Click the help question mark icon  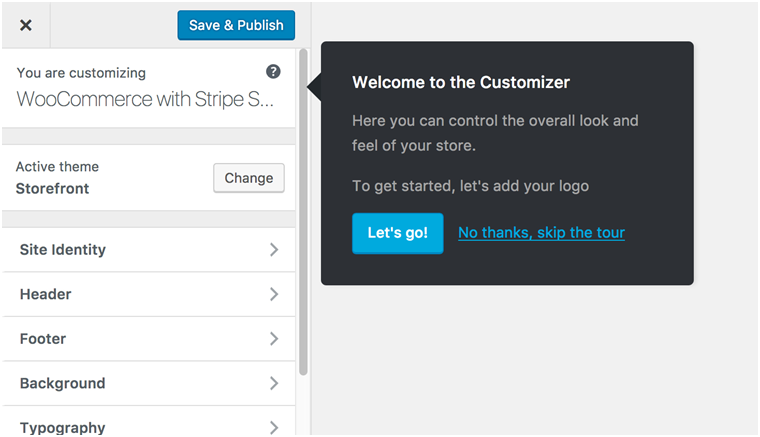(x=273, y=72)
